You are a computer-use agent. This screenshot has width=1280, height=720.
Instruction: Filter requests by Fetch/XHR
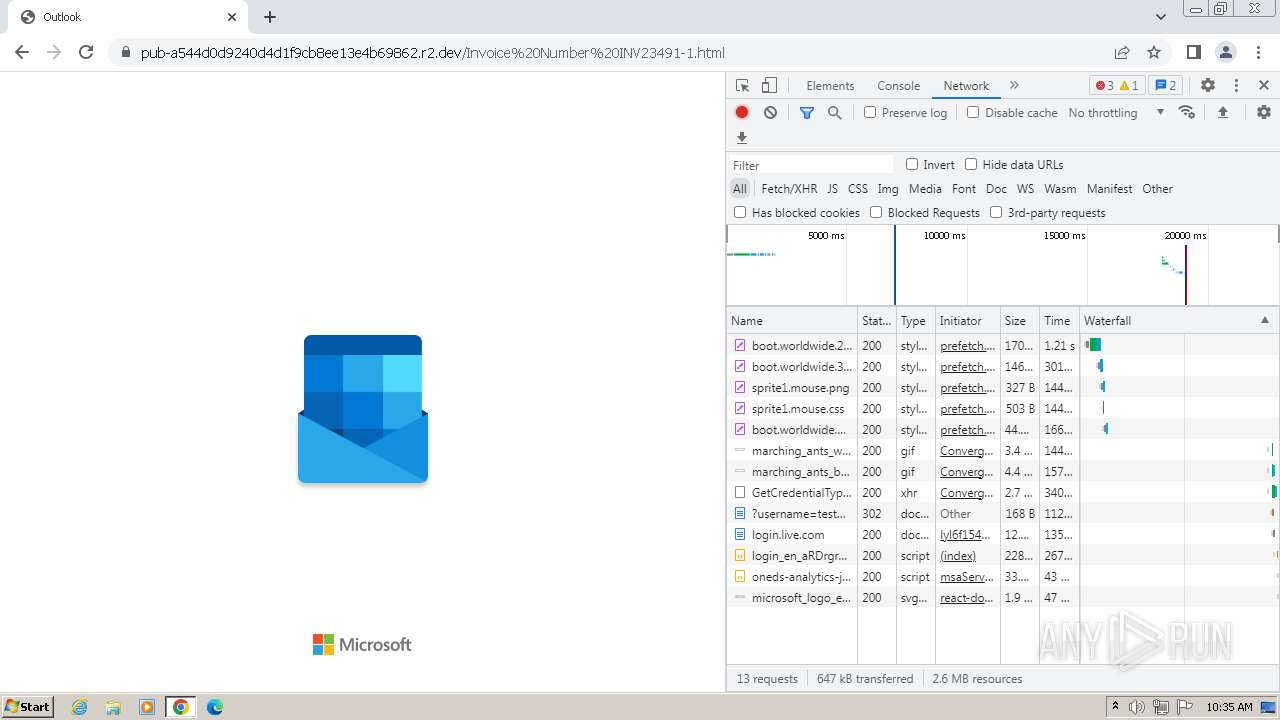point(789,189)
